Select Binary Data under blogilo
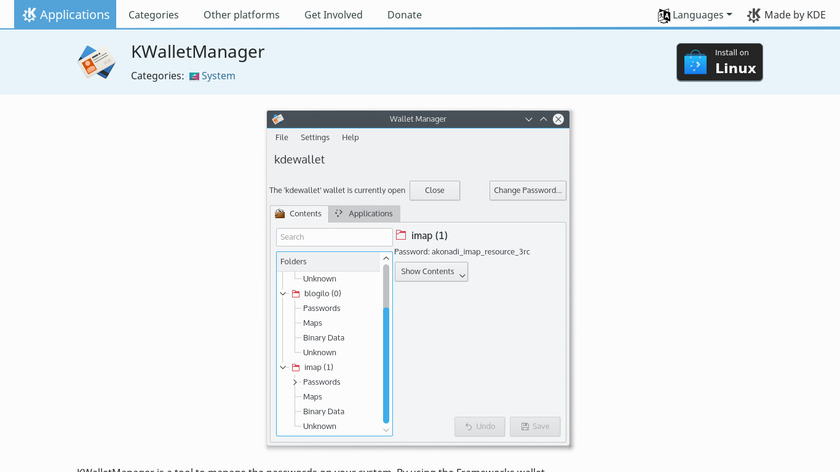 point(324,338)
